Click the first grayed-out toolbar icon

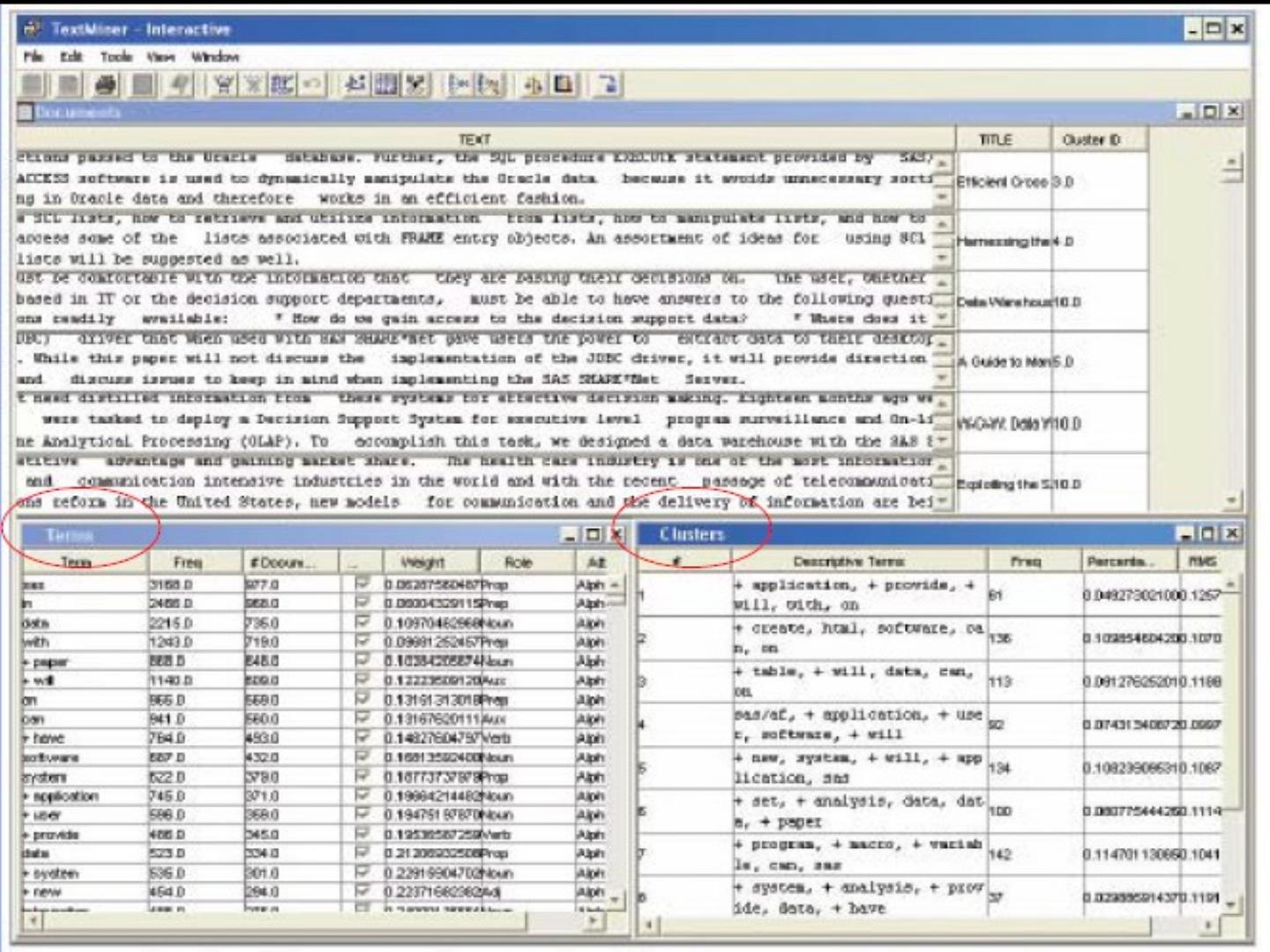[x=33, y=85]
